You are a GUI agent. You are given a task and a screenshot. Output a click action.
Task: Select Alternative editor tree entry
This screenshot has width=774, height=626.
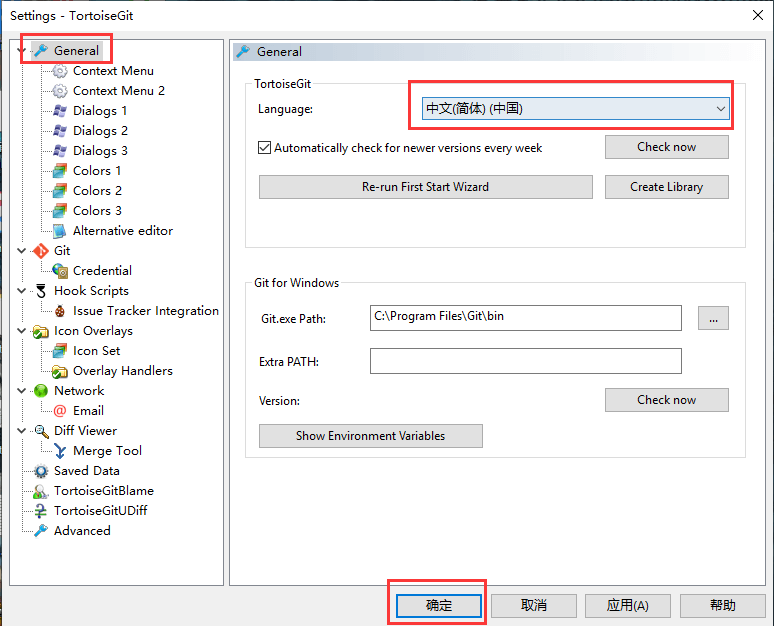click(x=123, y=231)
